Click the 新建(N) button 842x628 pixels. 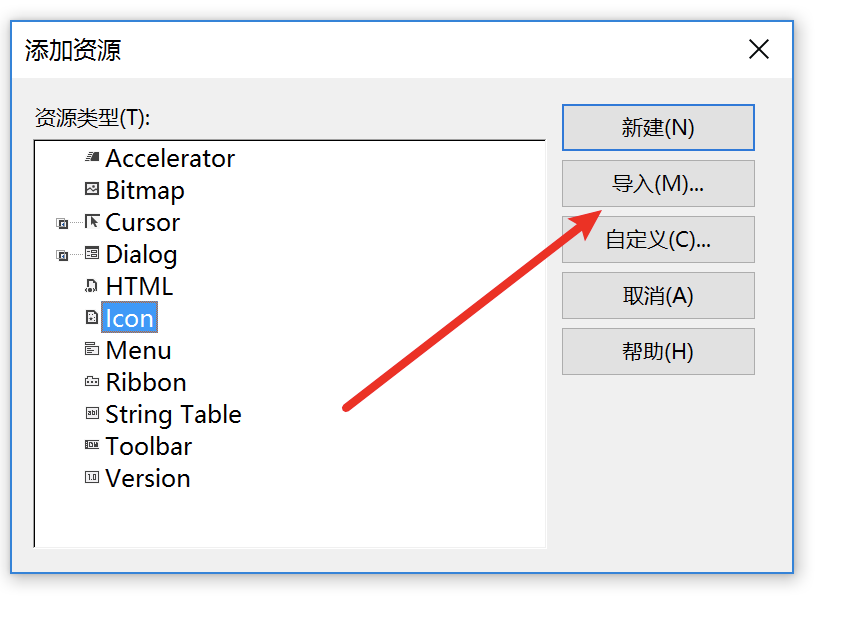coord(658,128)
